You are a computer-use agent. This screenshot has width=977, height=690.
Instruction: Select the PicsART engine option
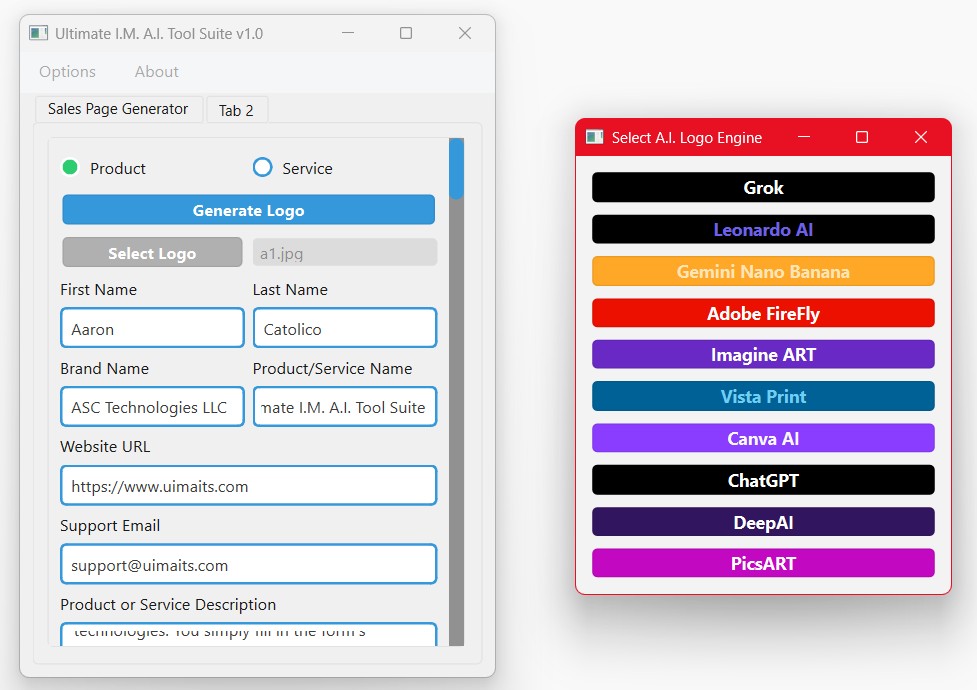point(762,563)
